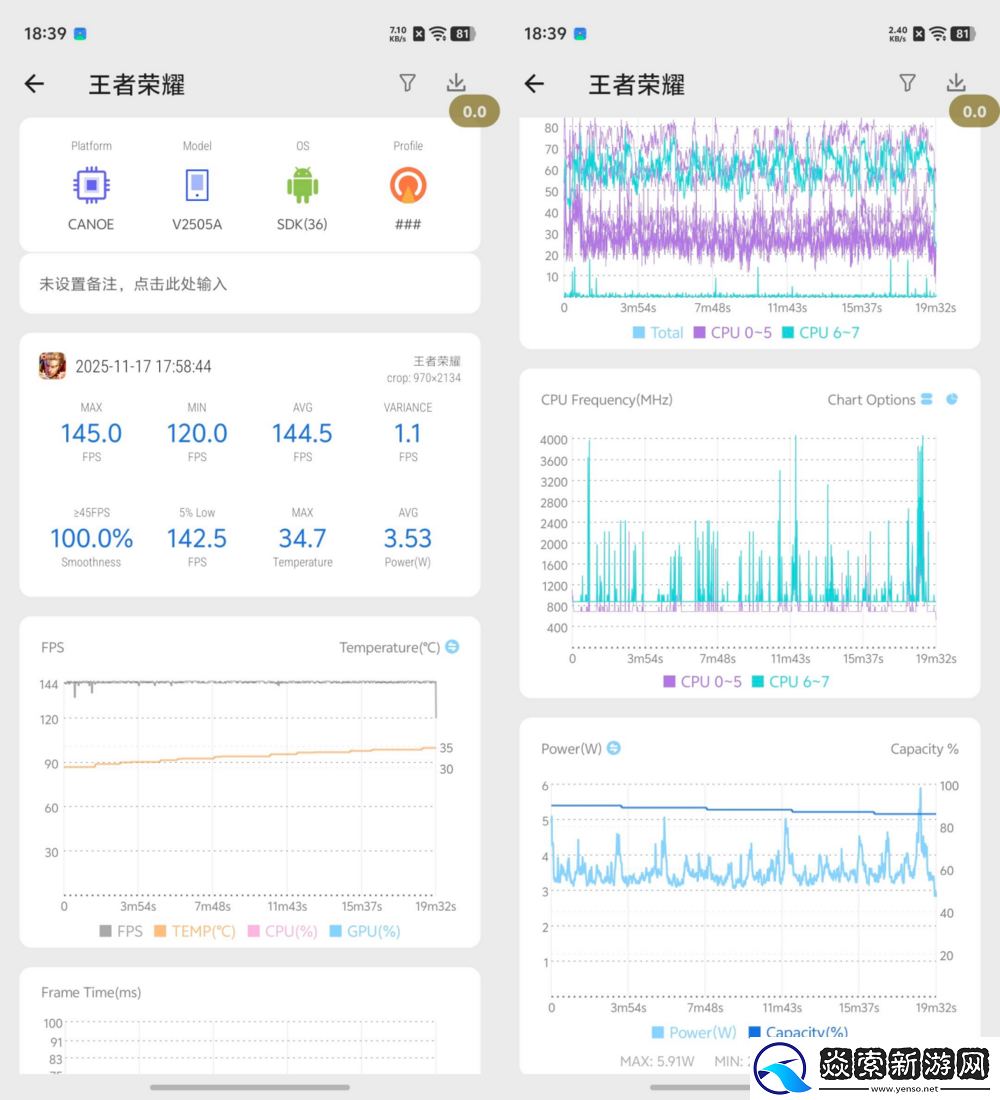Screen dimensions: 1000x1100
Task: Select the CANOE platform chip icon
Action: (91, 185)
